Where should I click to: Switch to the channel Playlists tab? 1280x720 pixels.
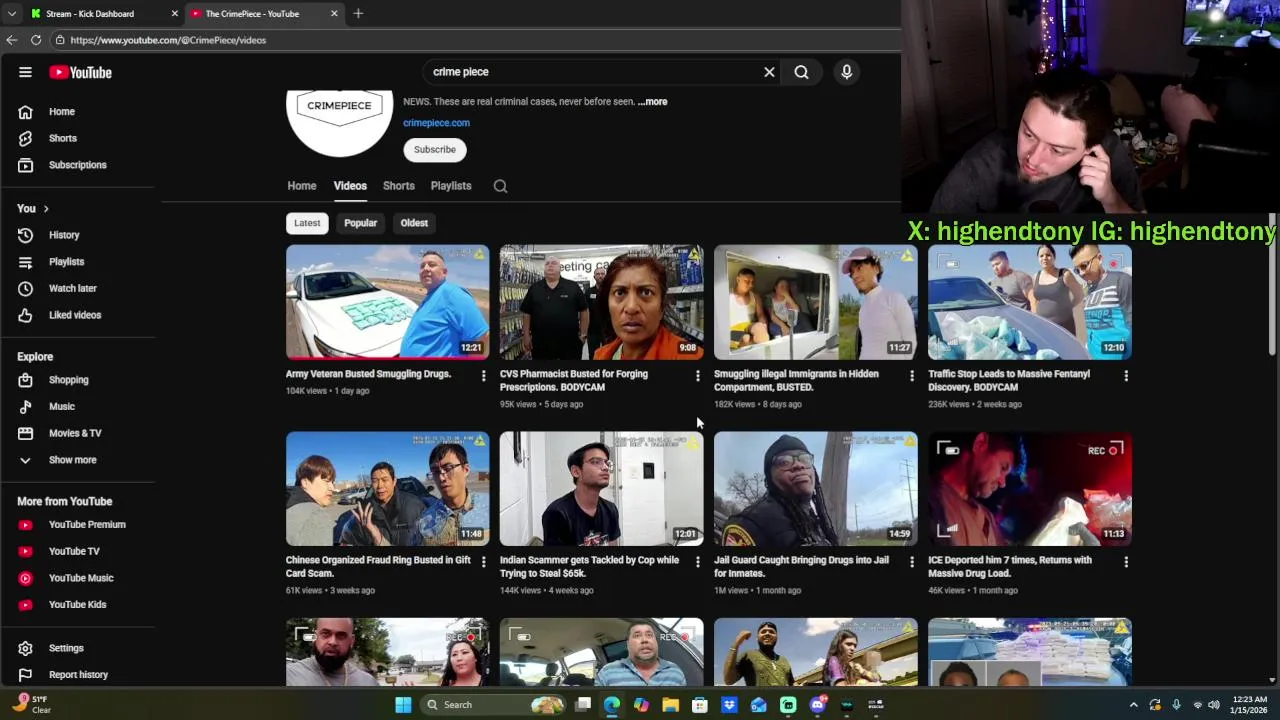coord(451,186)
